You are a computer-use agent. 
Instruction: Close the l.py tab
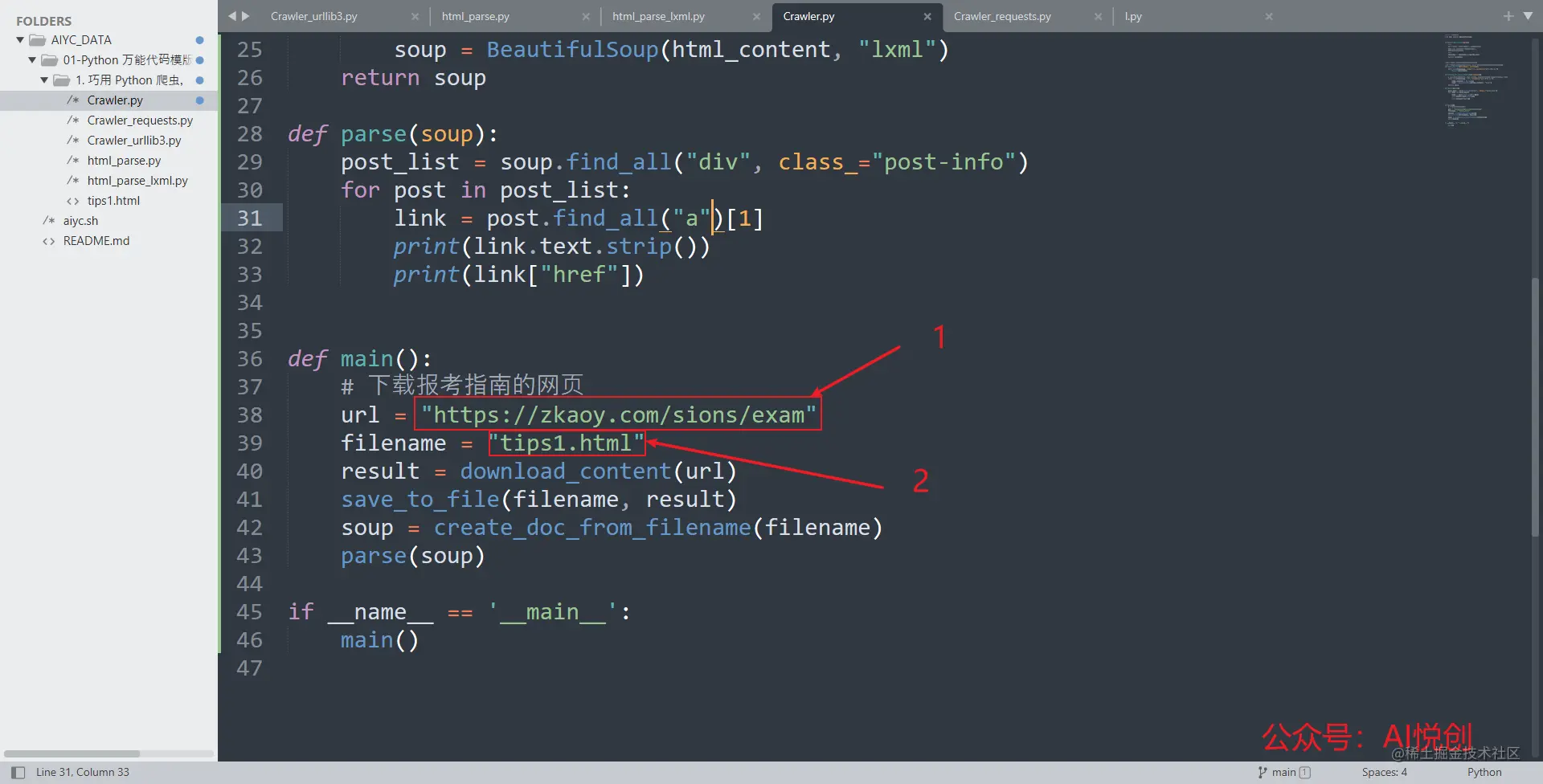click(1269, 16)
